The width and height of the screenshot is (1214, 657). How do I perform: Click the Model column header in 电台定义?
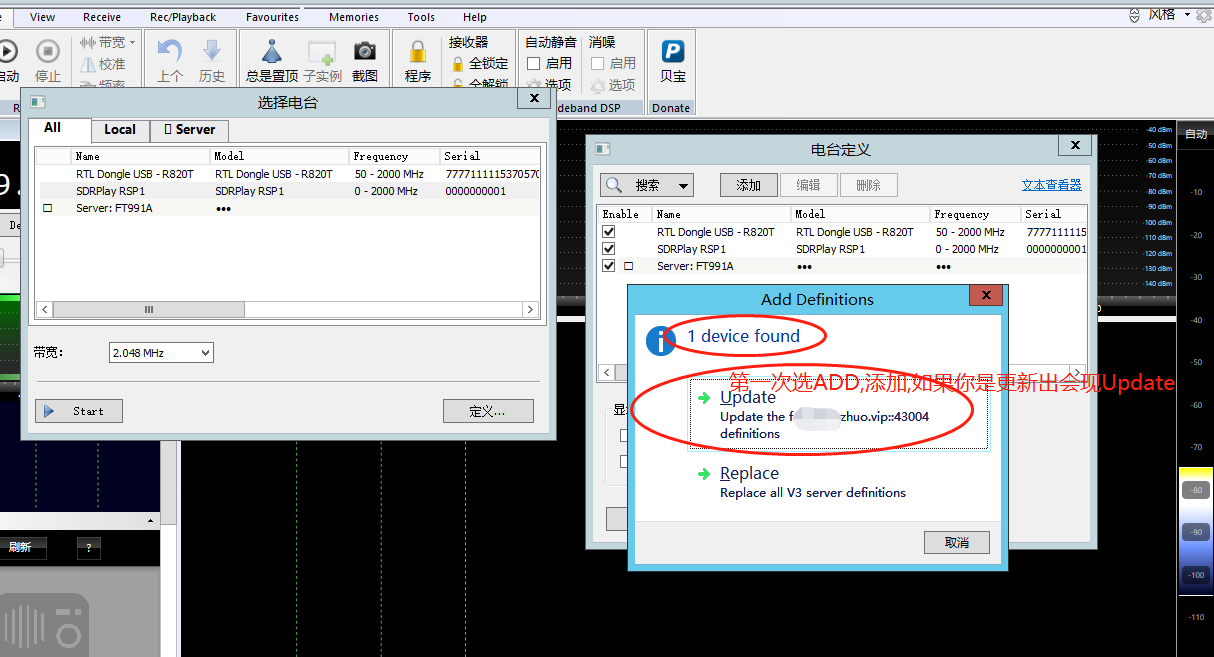[861, 214]
